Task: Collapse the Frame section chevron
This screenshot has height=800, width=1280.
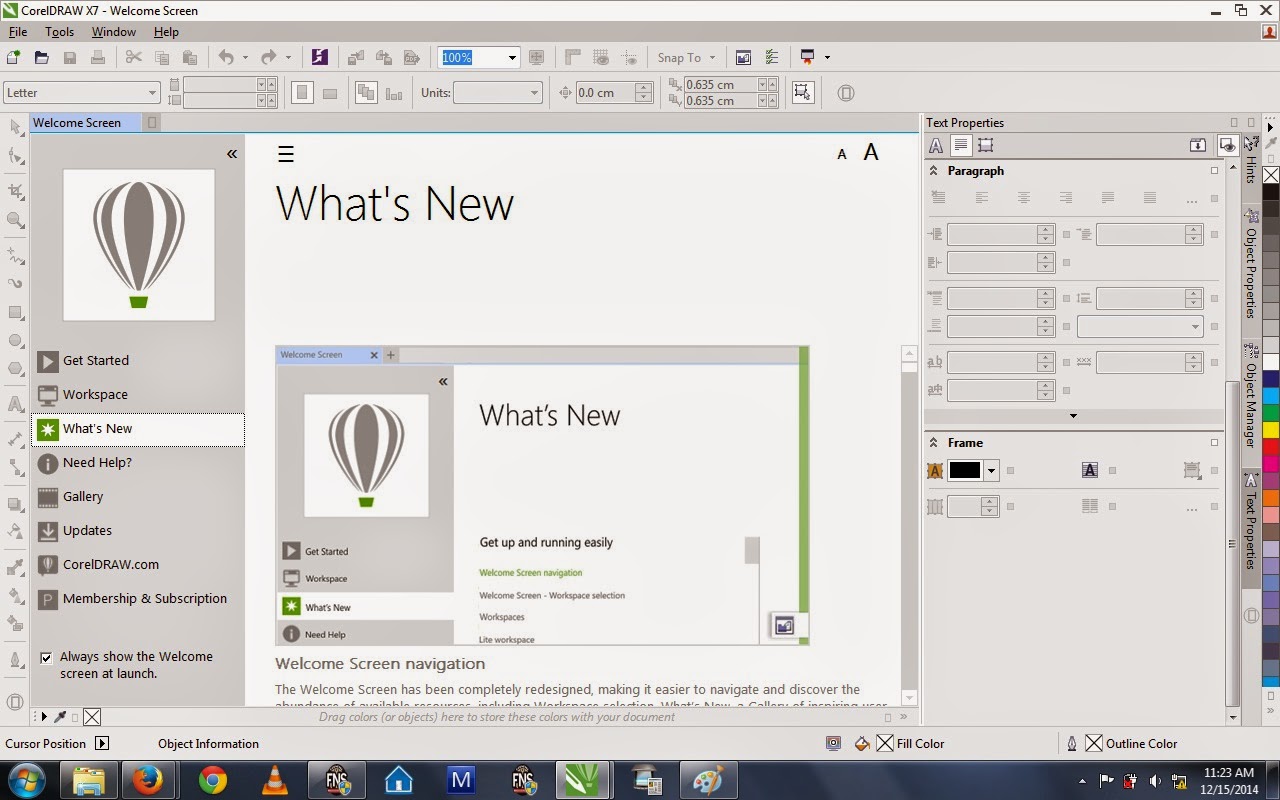Action: point(934,443)
